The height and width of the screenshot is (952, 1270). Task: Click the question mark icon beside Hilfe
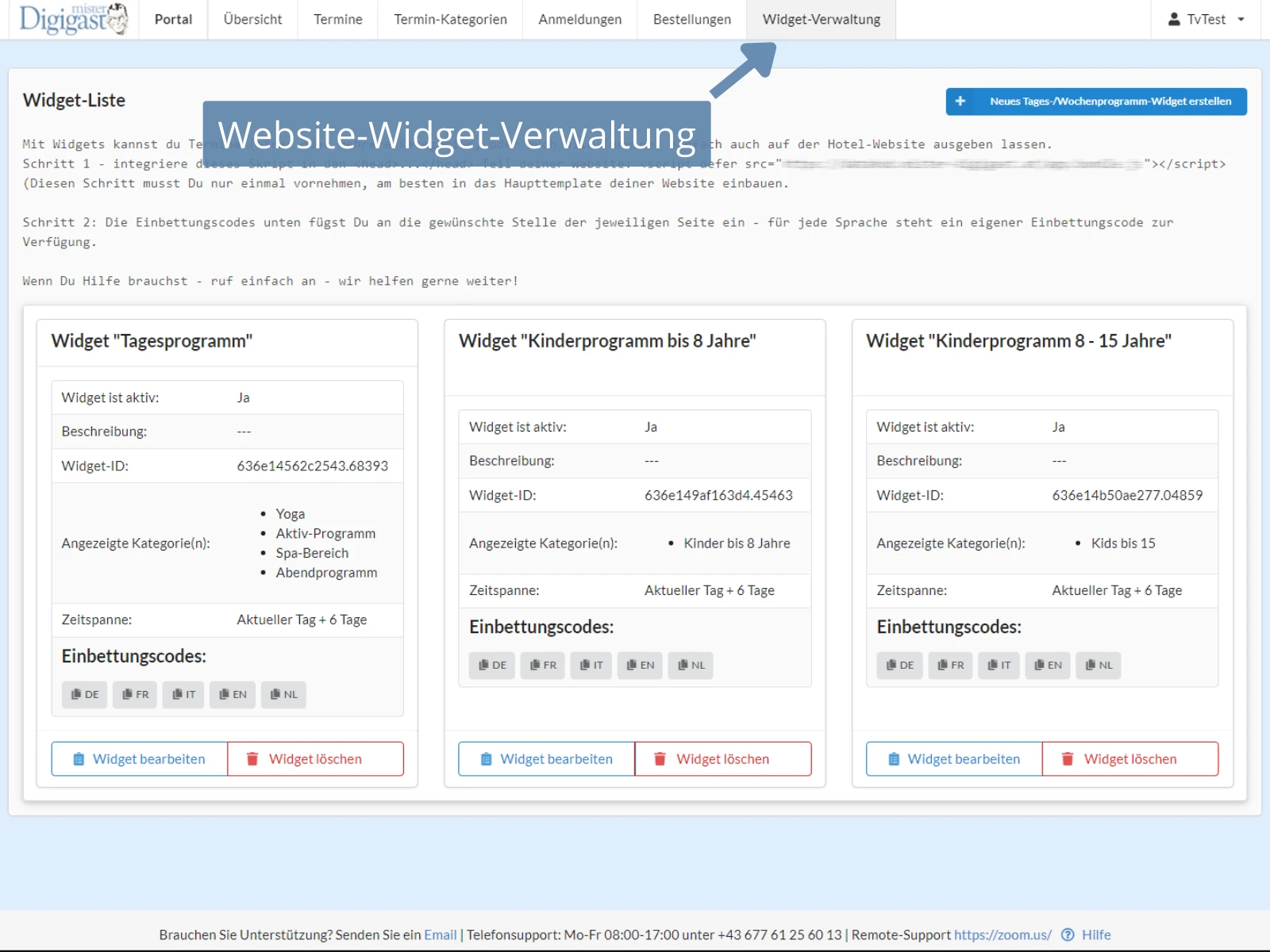coord(1069,935)
